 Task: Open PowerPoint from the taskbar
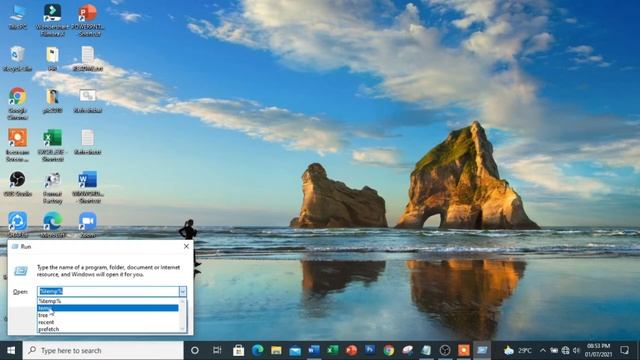tap(351, 350)
